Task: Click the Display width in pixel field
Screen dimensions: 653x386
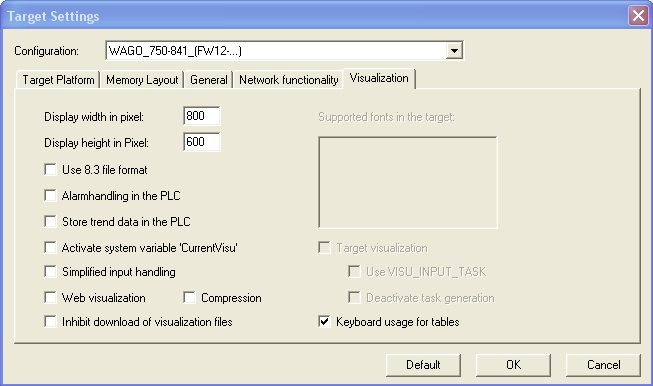Action: tap(202, 116)
